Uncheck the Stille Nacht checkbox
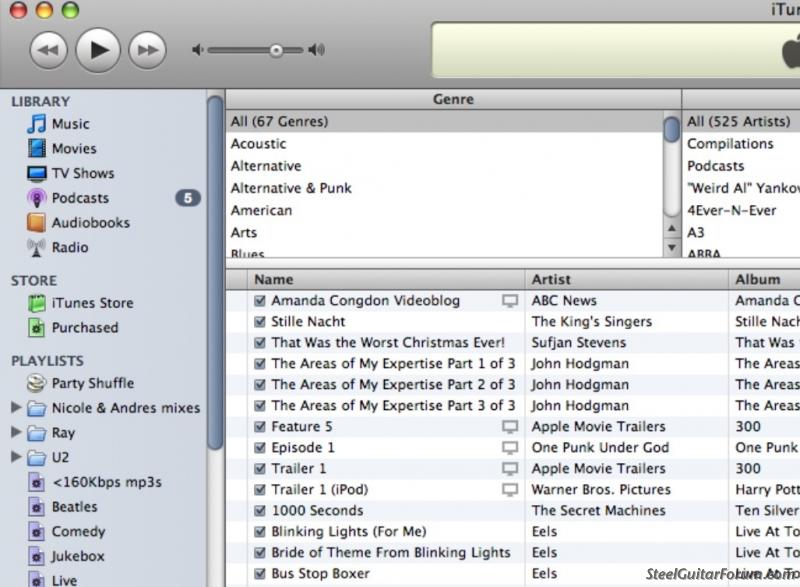 260,322
